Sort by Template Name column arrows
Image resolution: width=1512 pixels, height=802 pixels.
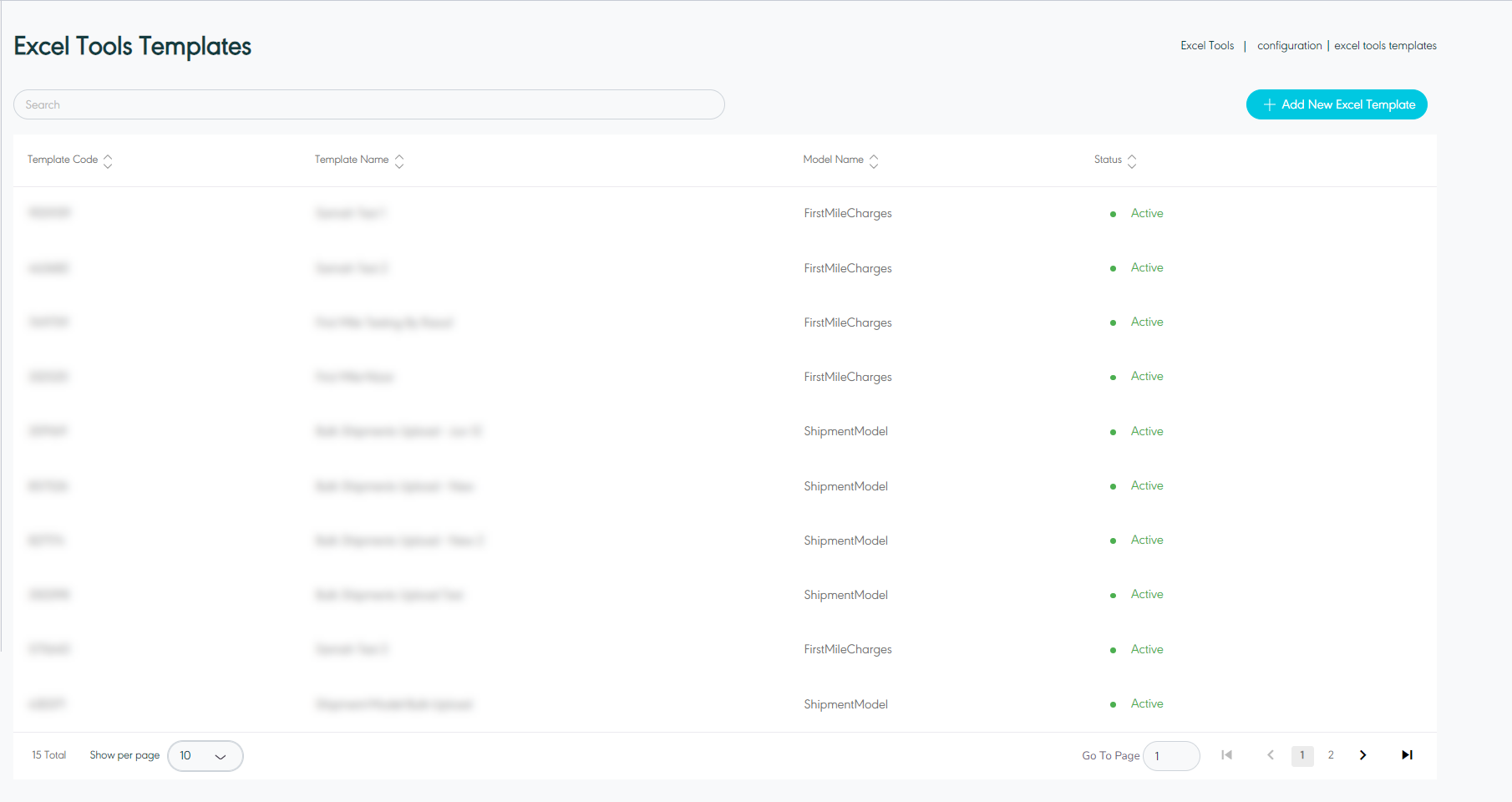coord(399,160)
